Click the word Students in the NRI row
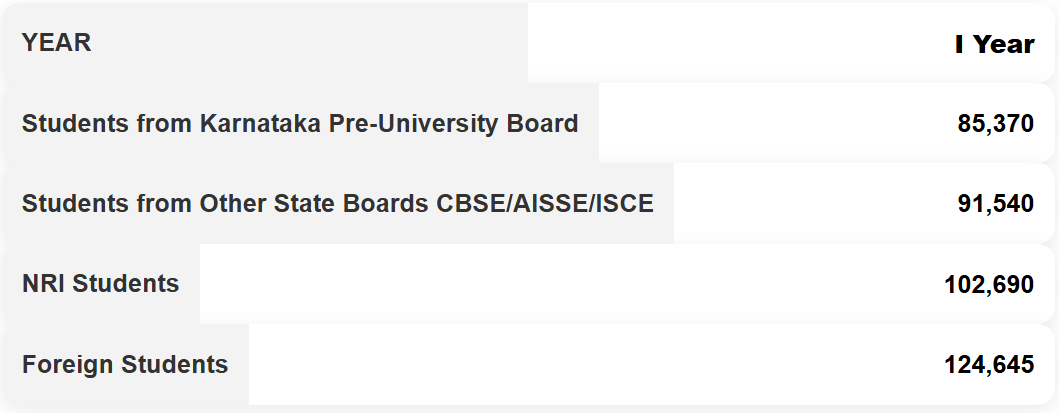This screenshot has height=413, width=1059. [126, 284]
